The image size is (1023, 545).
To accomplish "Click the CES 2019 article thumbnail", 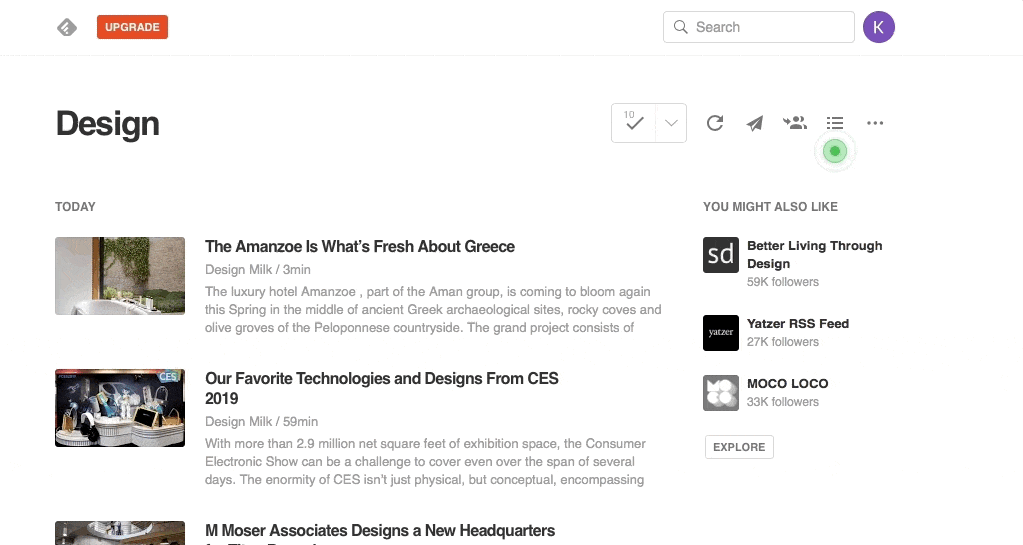I will (x=120, y=408).
